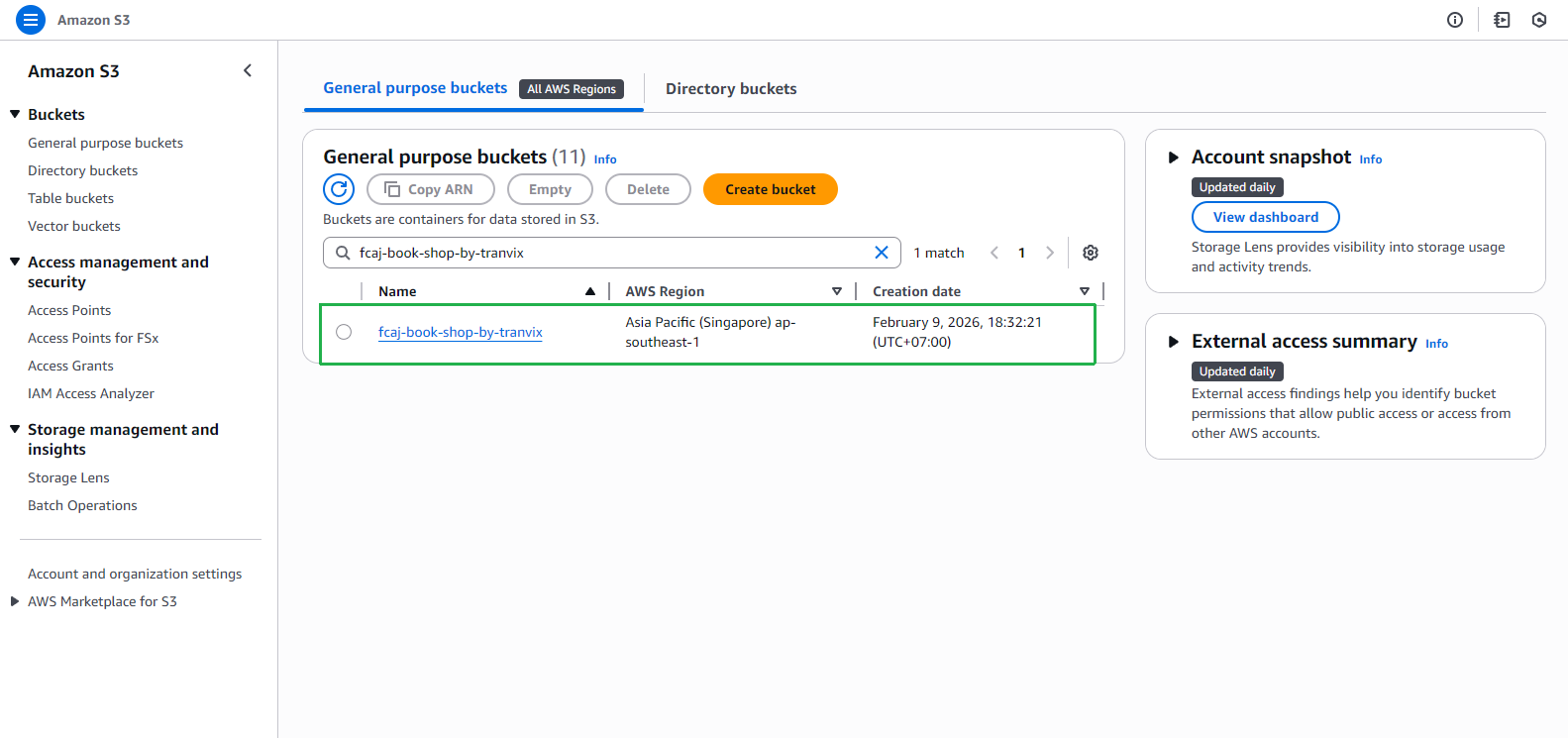Collapse the Buckets sidebar section
The width and height of the screenshot is (1568, 738).
coord(15,114)
